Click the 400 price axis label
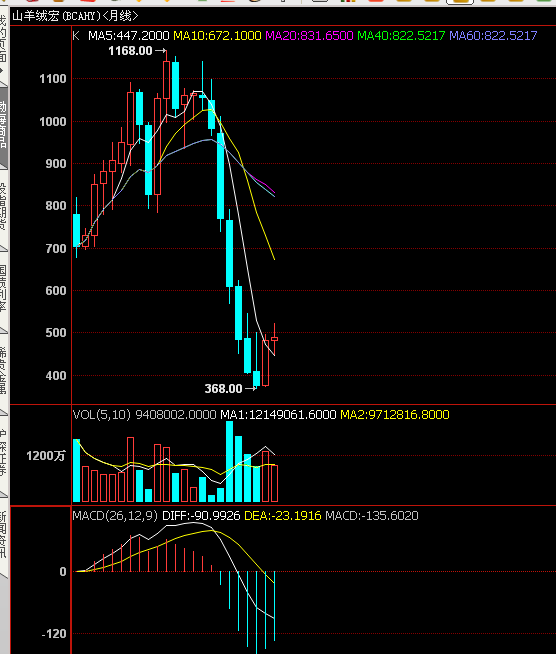The width and height of the screenshot is (556, 654). coord(56,376)
